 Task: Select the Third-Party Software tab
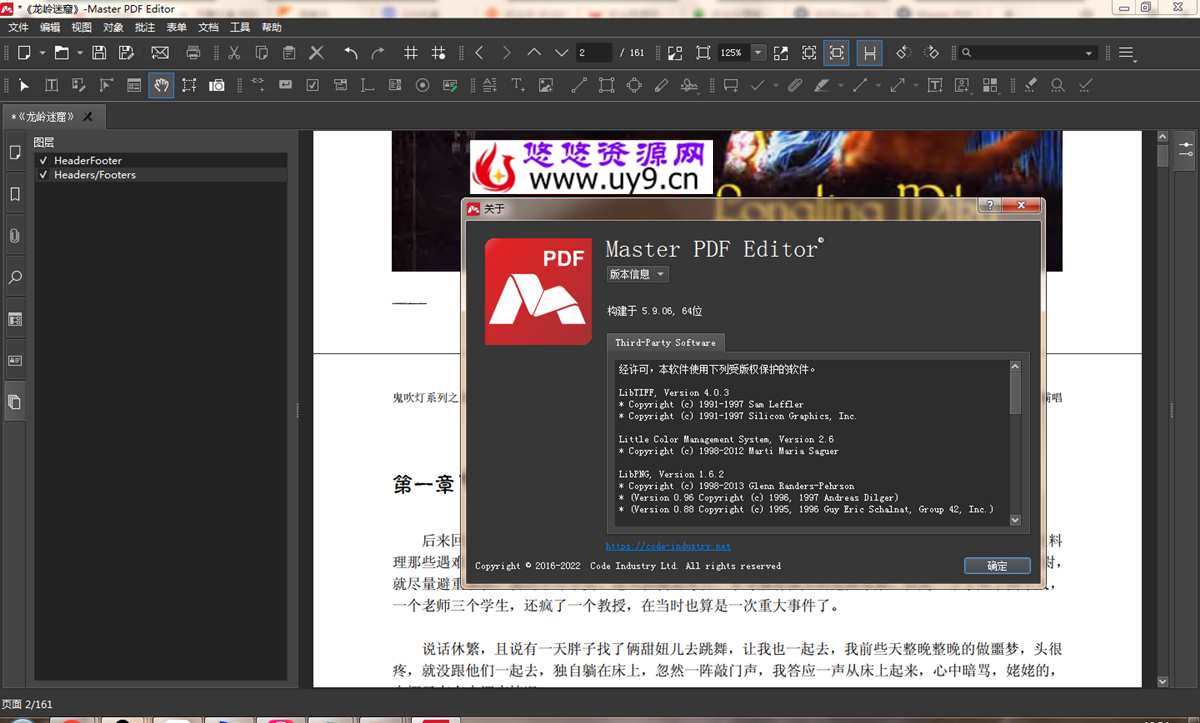pyautogui.click(x=665, y=342)
